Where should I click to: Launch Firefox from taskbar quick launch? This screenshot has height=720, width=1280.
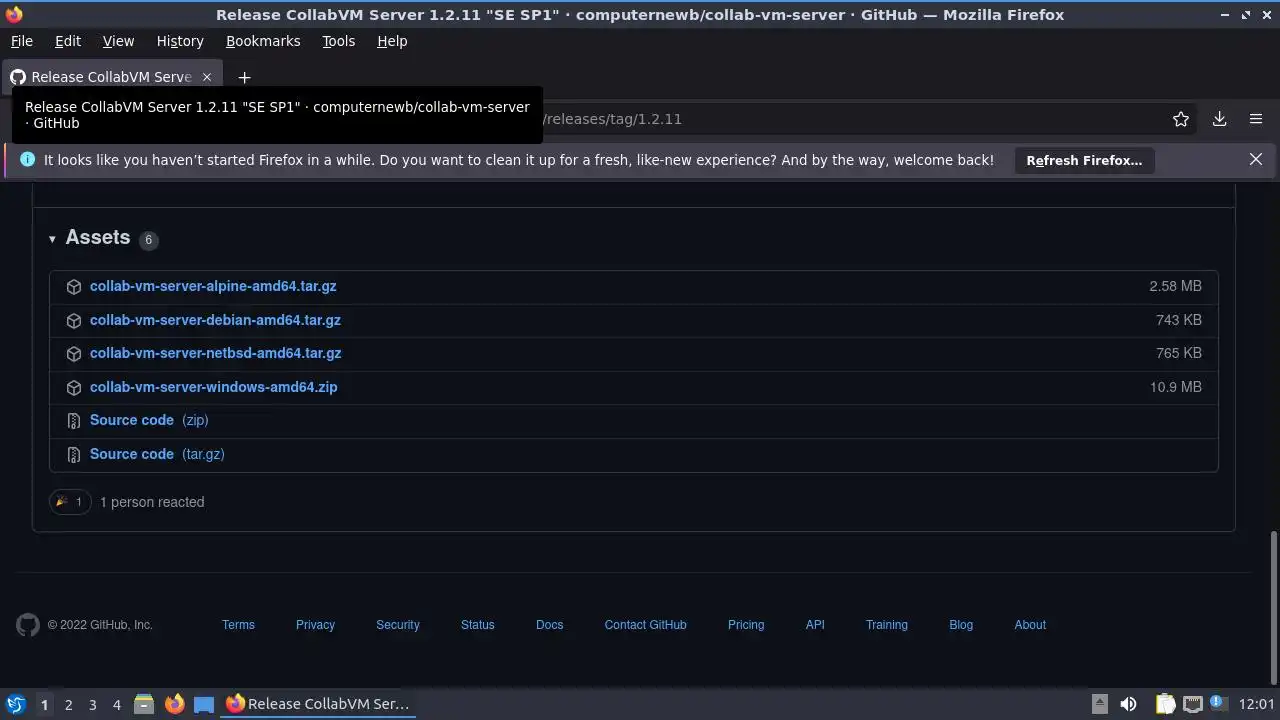(x=174, y=704)
